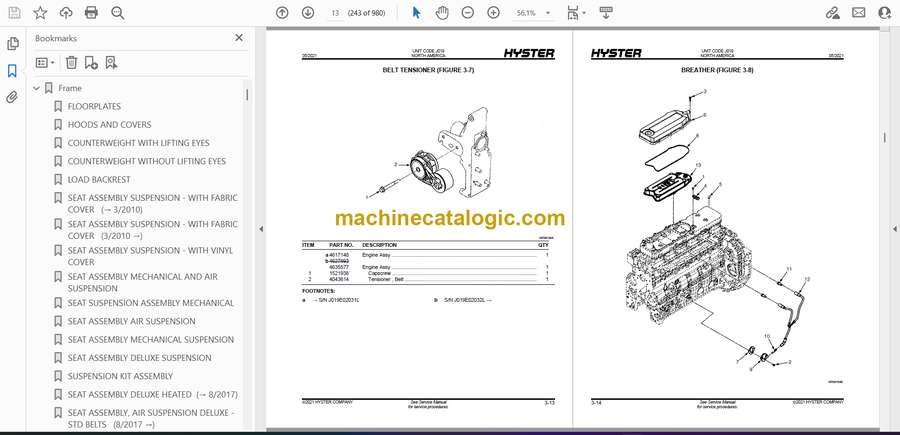Open share with others account icon

click(885, 13)
